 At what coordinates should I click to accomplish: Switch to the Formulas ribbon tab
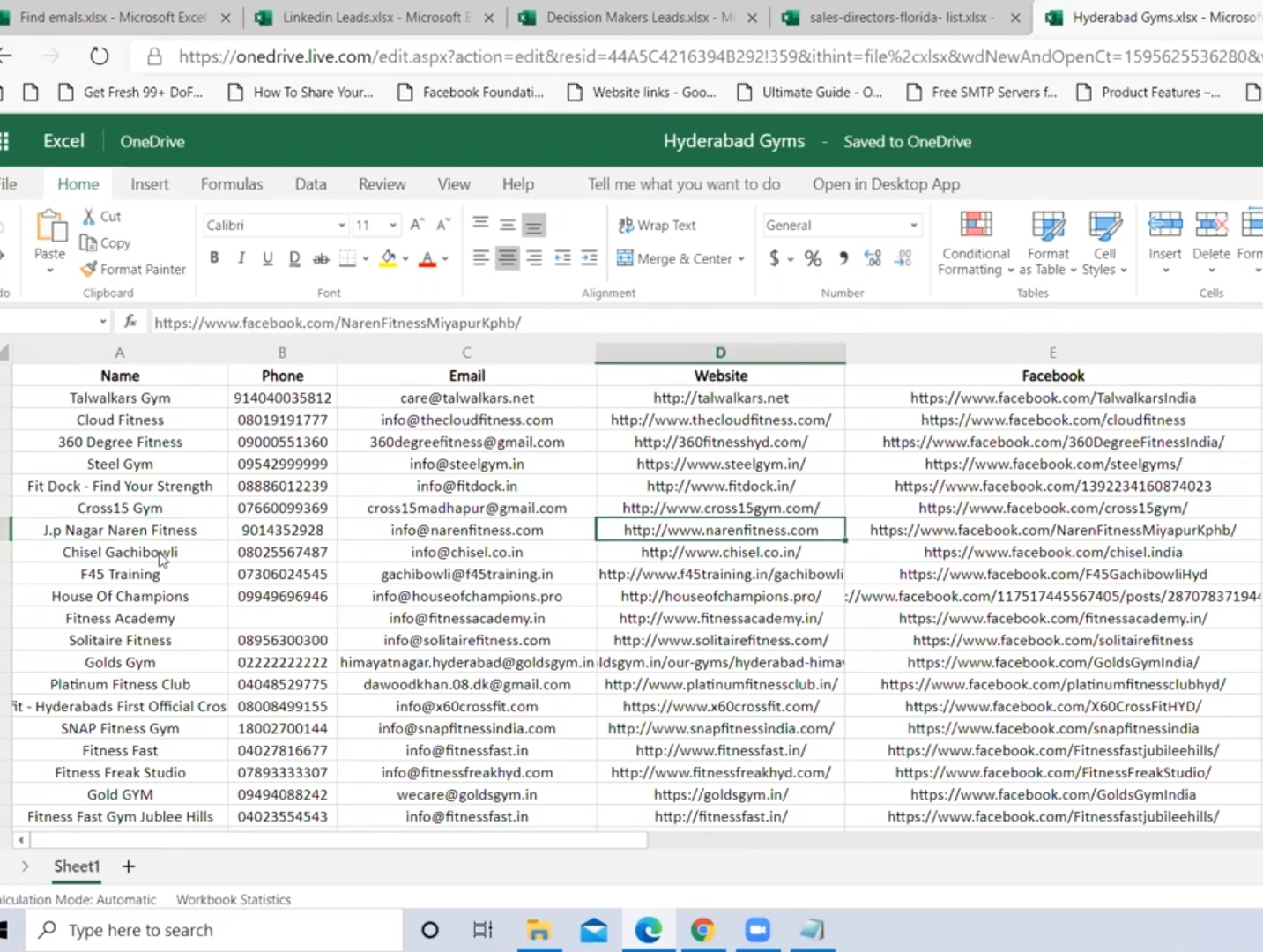point(231,183)
